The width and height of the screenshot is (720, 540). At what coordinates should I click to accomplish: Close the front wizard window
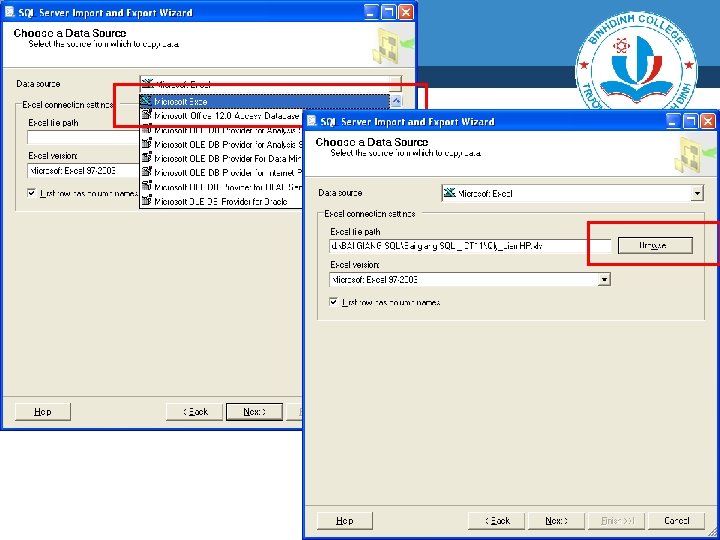point(707,121)
